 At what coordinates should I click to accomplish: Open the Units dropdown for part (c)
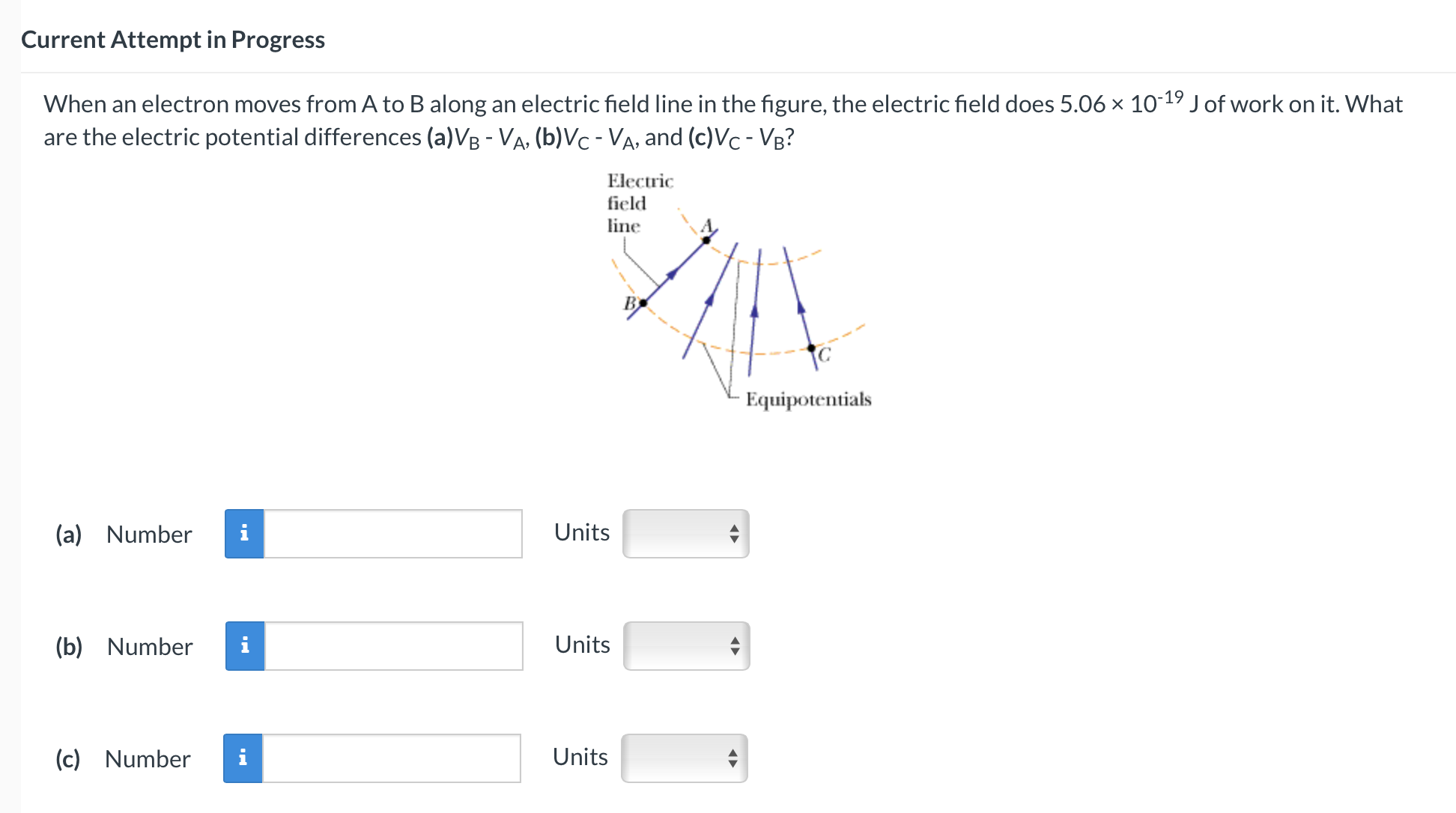click(x=685, y=758)
